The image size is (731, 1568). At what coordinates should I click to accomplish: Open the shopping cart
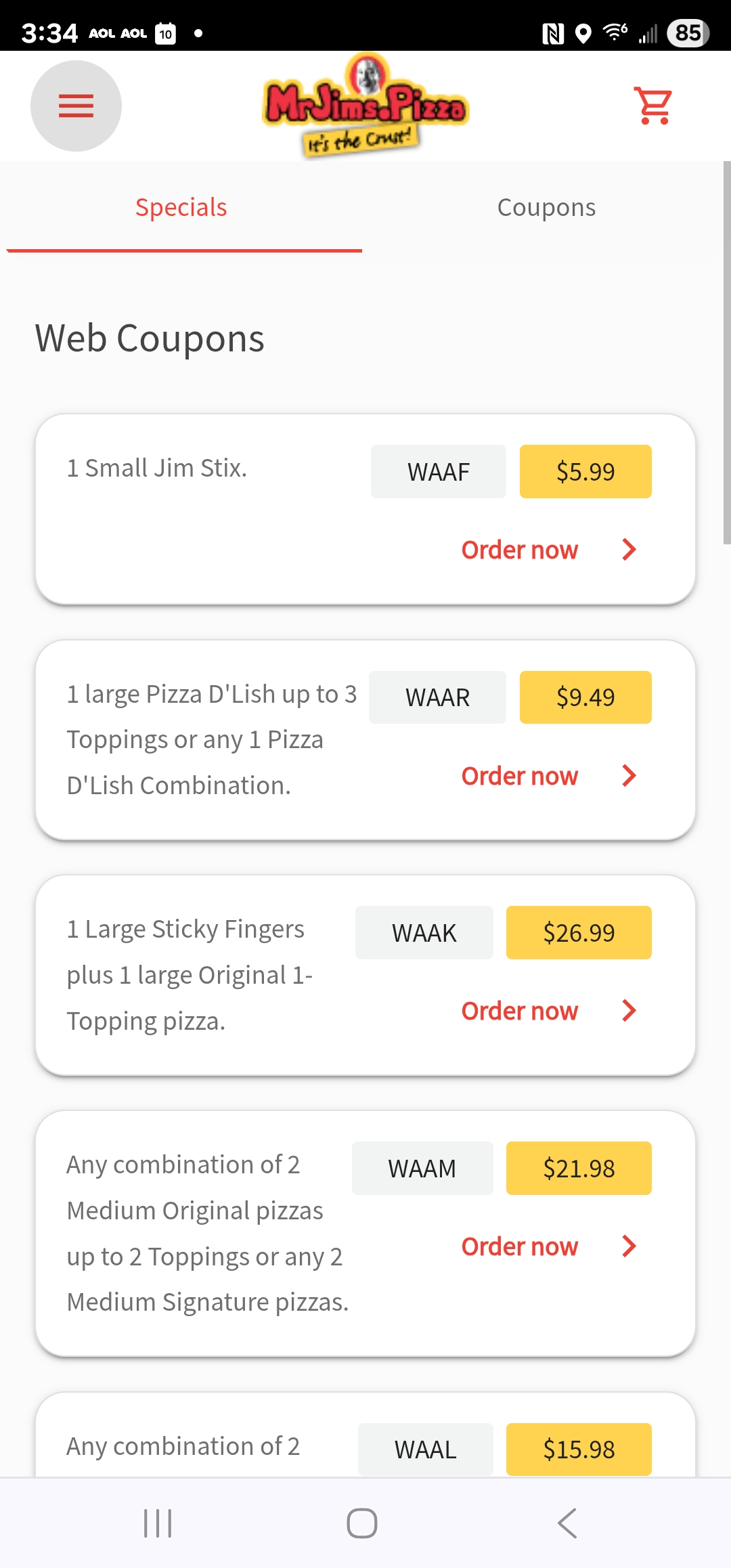click(653, 106)
